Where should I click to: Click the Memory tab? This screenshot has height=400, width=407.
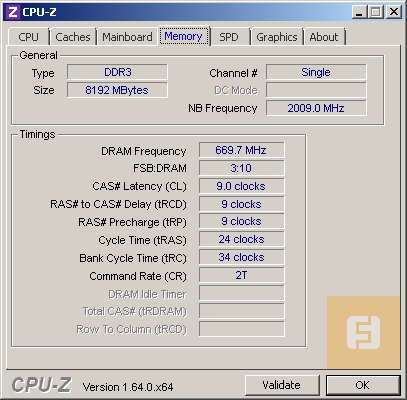[183, 36]
